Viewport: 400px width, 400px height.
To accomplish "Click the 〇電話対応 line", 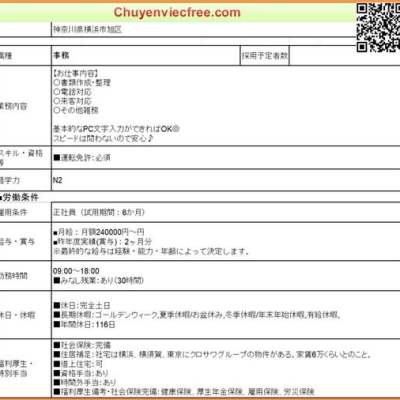I will [72, 92].
